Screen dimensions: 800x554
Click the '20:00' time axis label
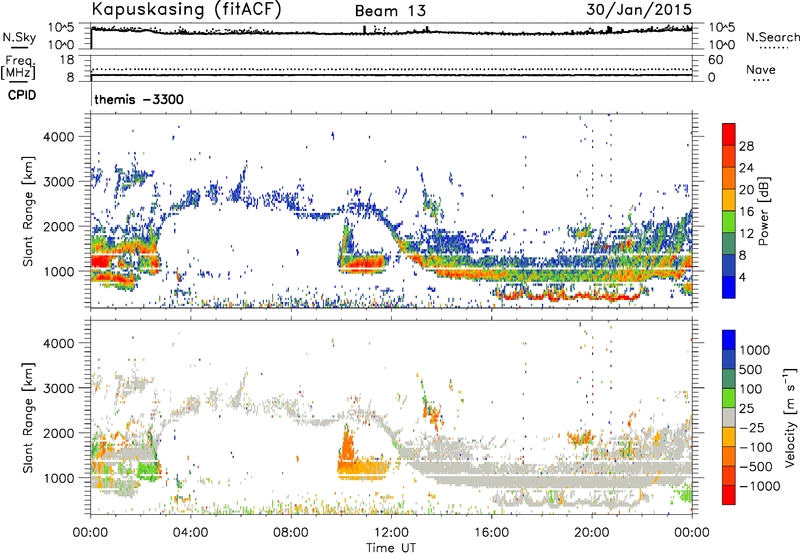[x=592, y=533]
